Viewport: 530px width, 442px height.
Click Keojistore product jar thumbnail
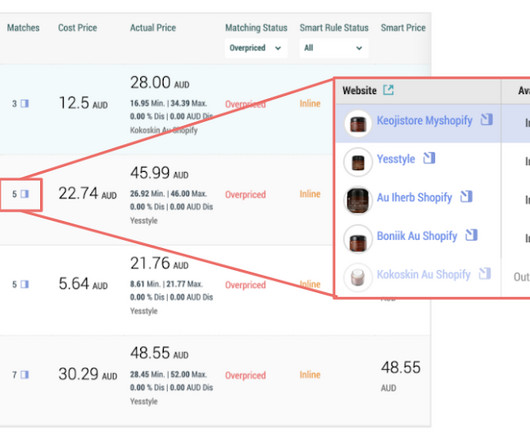pyautogui.click(x=358, y=124)
